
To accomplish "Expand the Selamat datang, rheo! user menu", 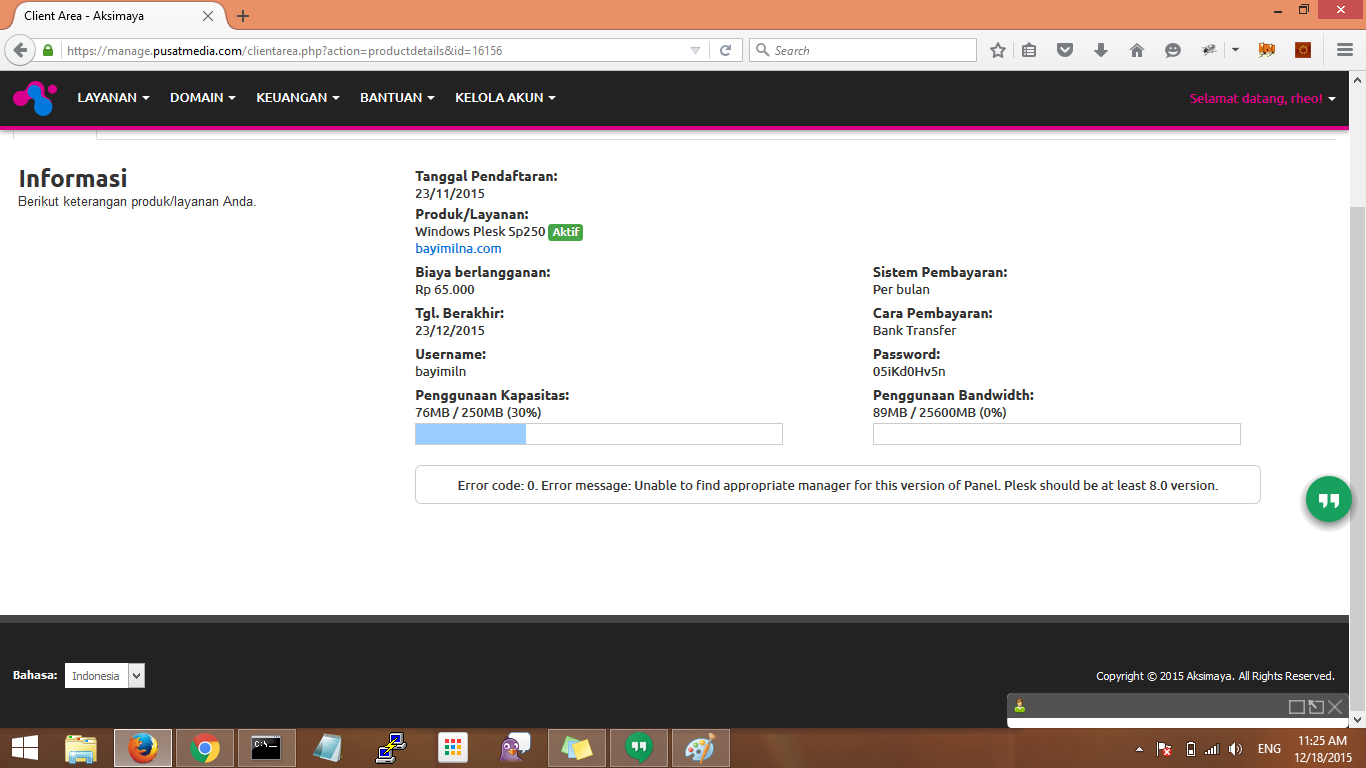I will coord(1263,98).
